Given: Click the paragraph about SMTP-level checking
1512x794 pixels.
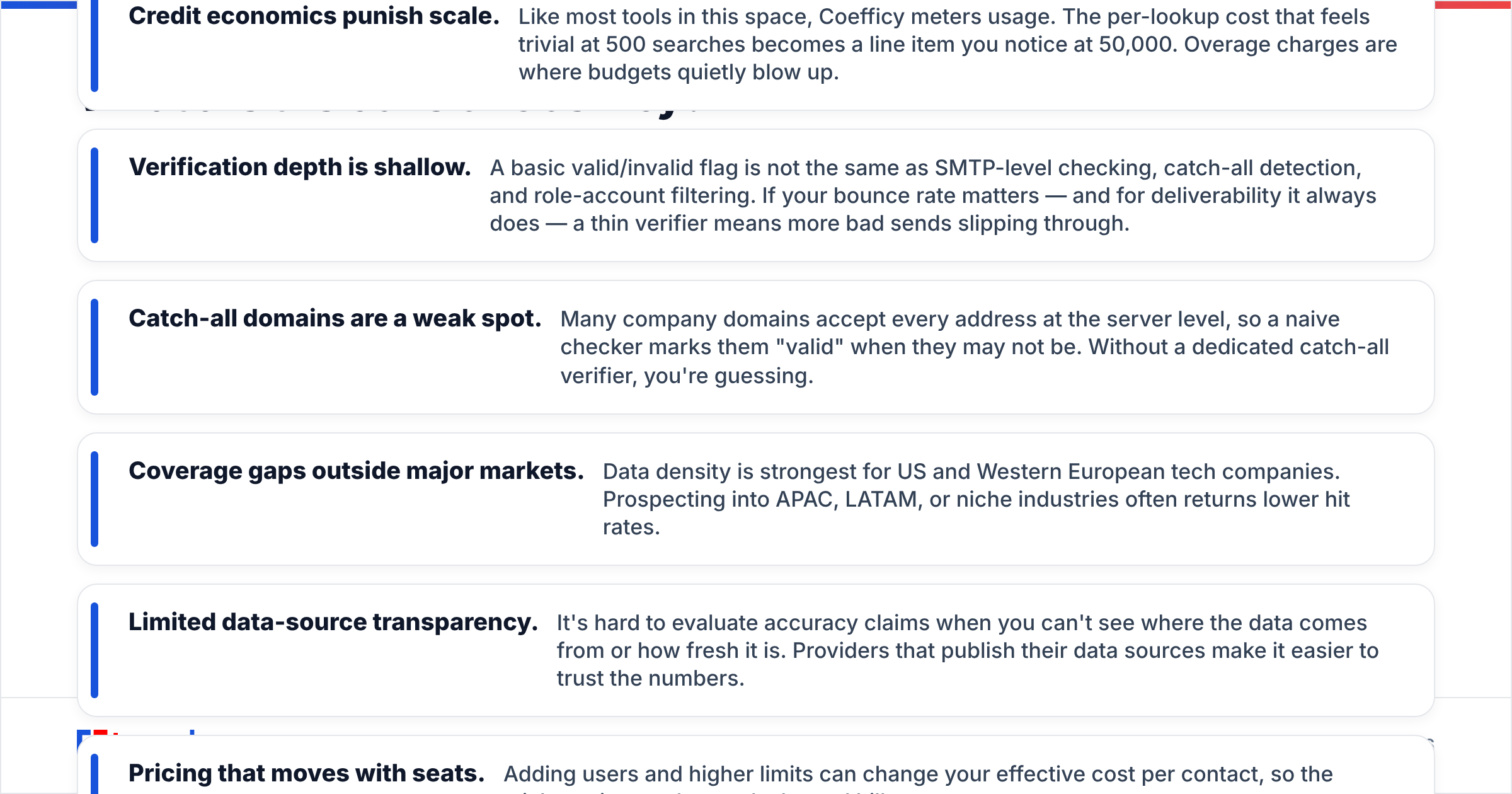Looking at the screenshot, I should click(x=933, y=195).
